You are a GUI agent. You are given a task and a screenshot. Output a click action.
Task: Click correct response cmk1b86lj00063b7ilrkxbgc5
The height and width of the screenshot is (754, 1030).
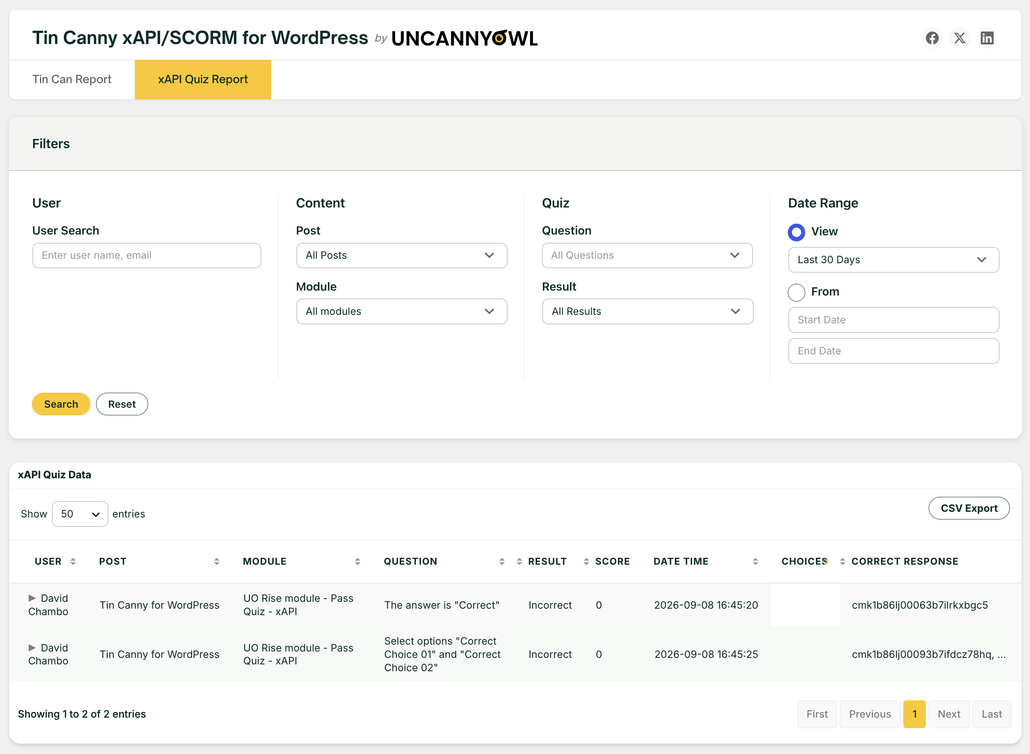[920, 605]
